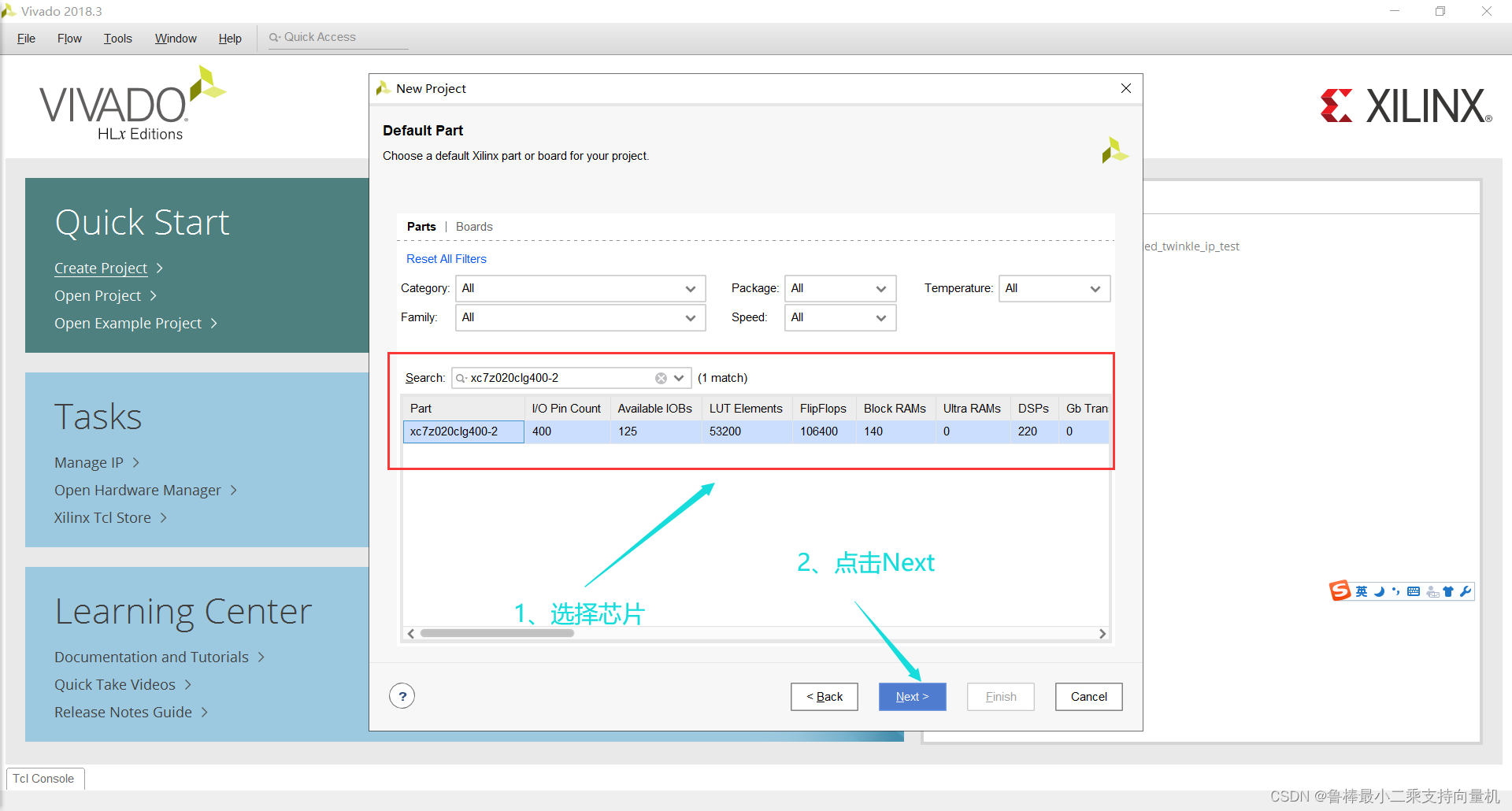
Task: Click the Open Project link
Action: 98,296
